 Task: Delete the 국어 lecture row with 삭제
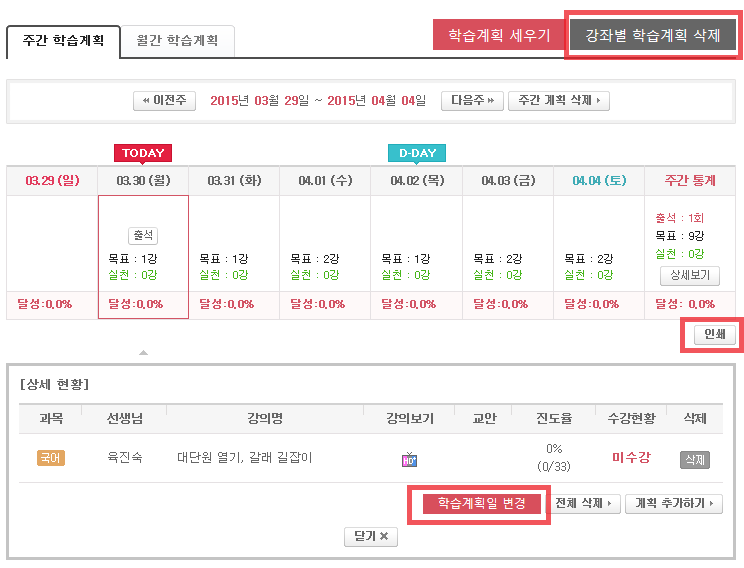tap(694, 459)
